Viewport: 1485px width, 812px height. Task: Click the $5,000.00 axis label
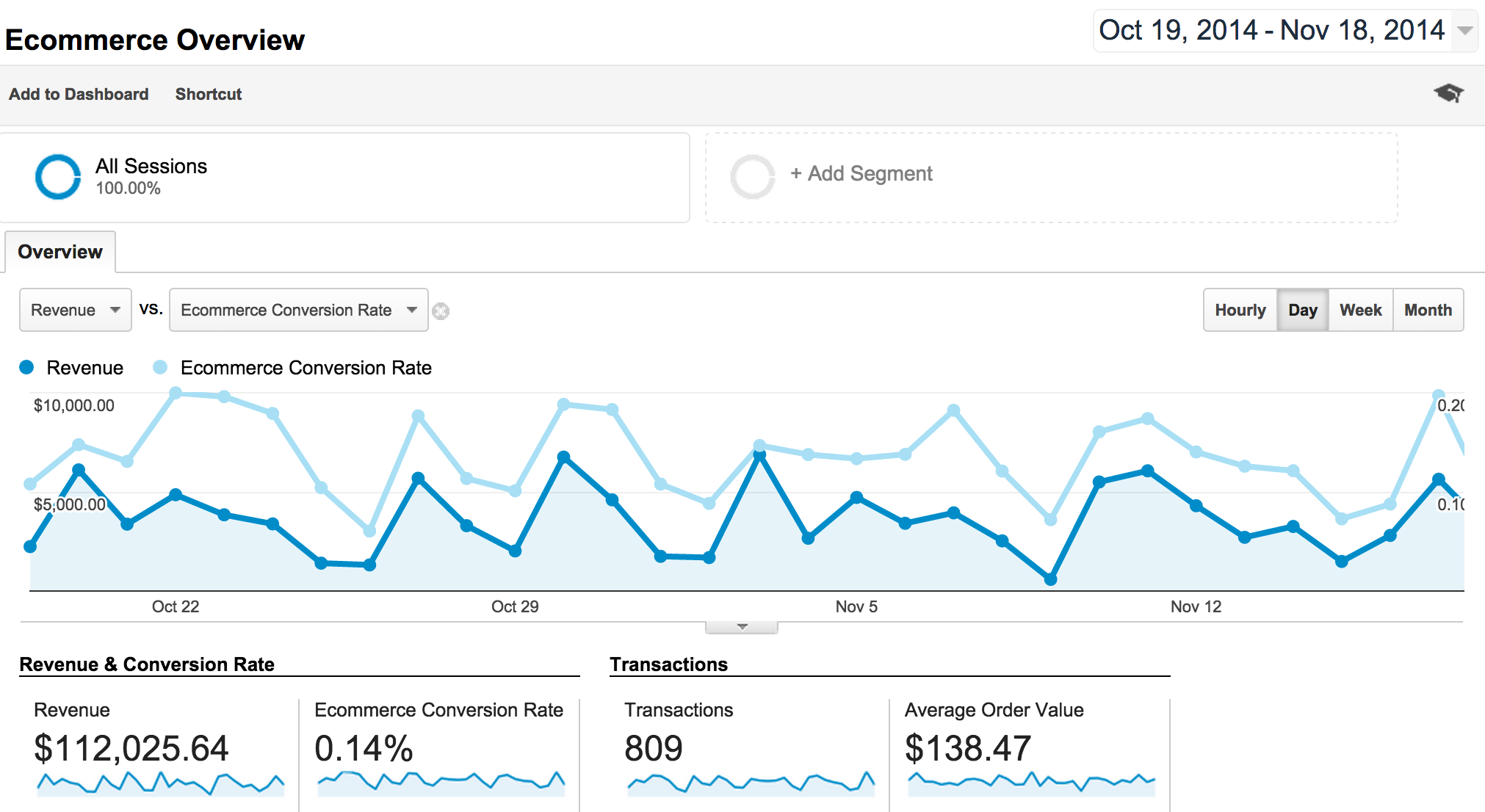(x=70, y=504)
